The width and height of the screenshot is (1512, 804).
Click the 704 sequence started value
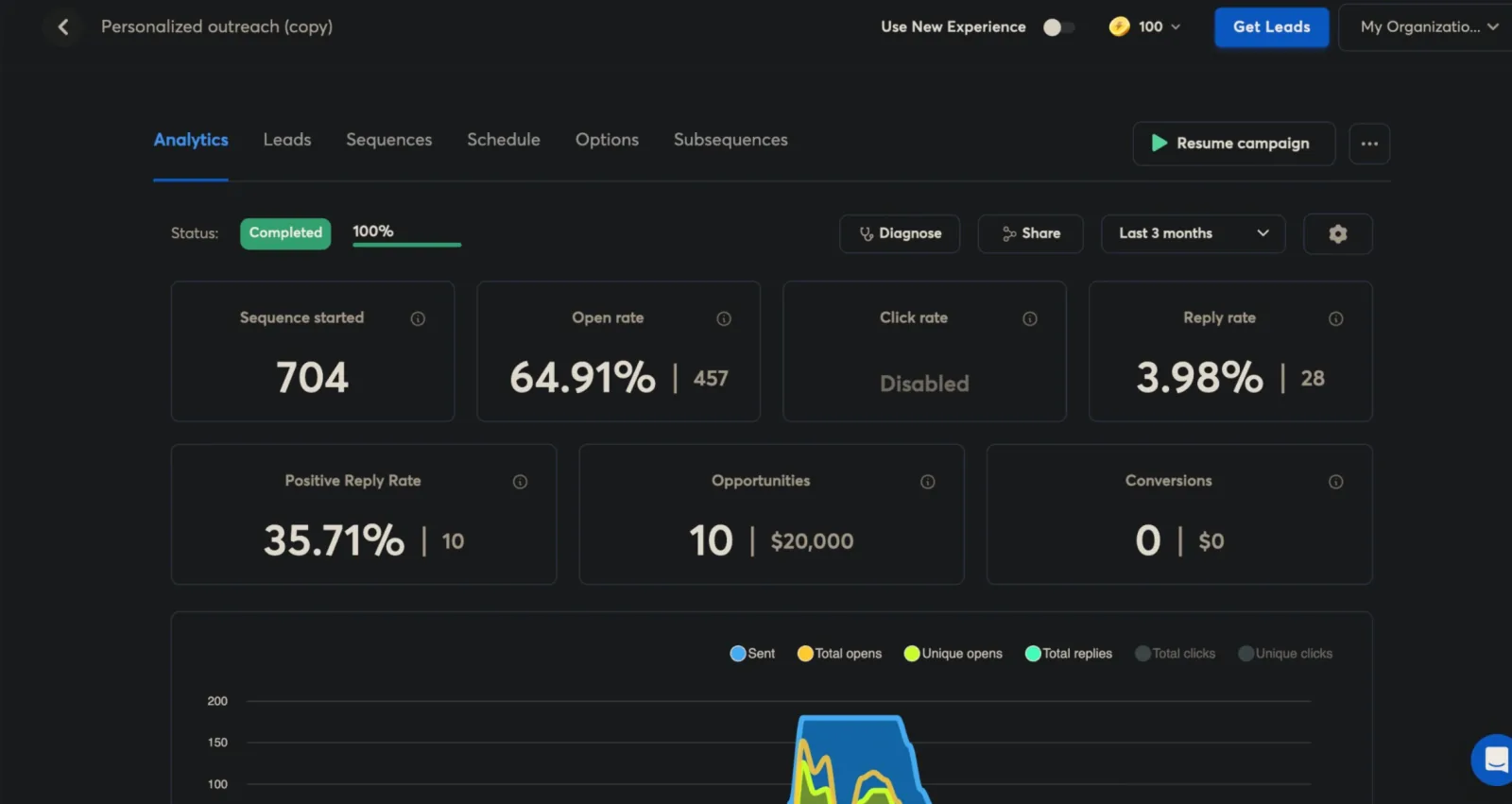click(313, 378)
